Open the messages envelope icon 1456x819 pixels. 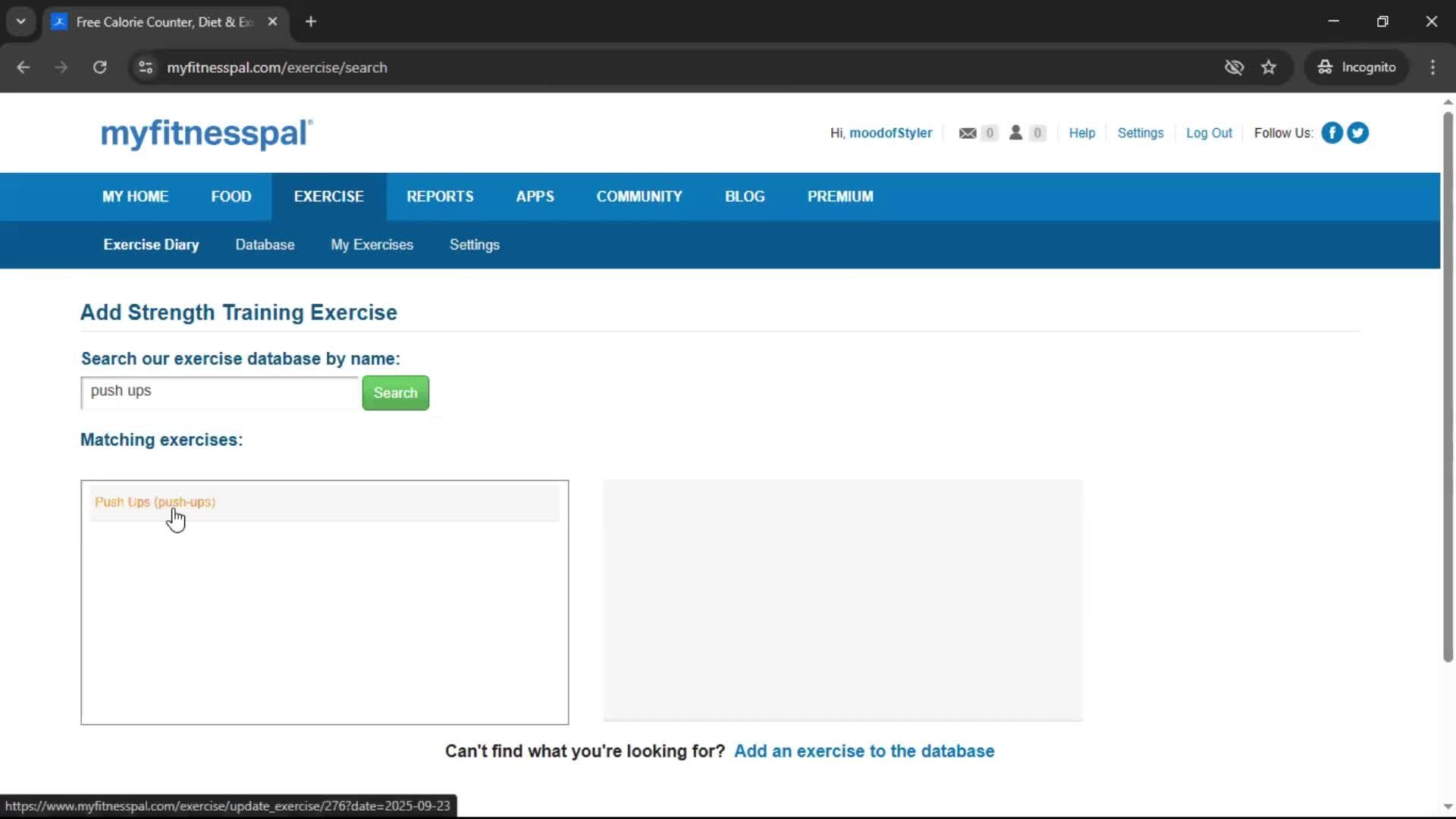(x=967, y=133)
